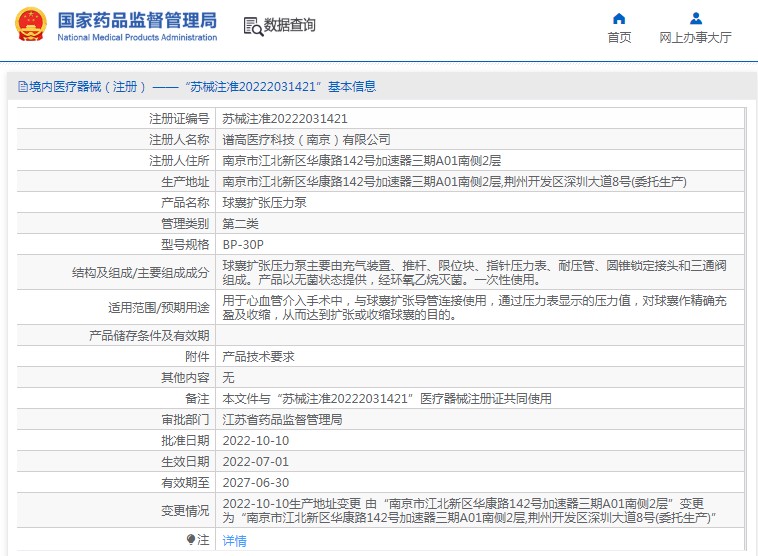
Task: Open the 详情 details link
Action: point(234,541)
